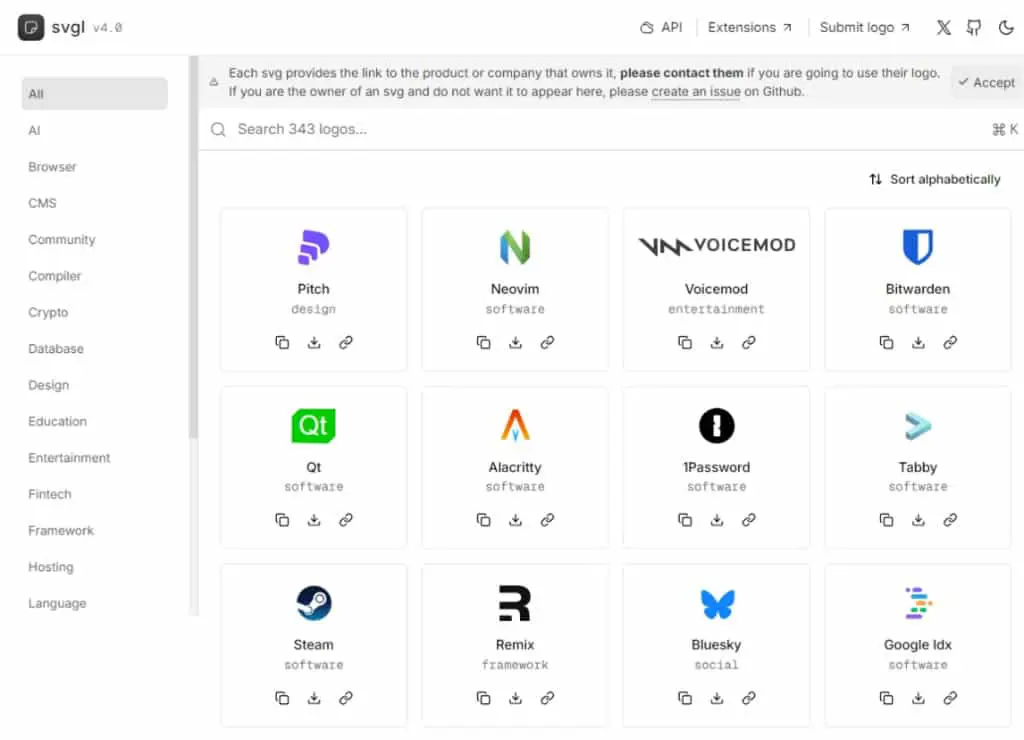Open the Voicemod website link icon

[x=748, y=342]
